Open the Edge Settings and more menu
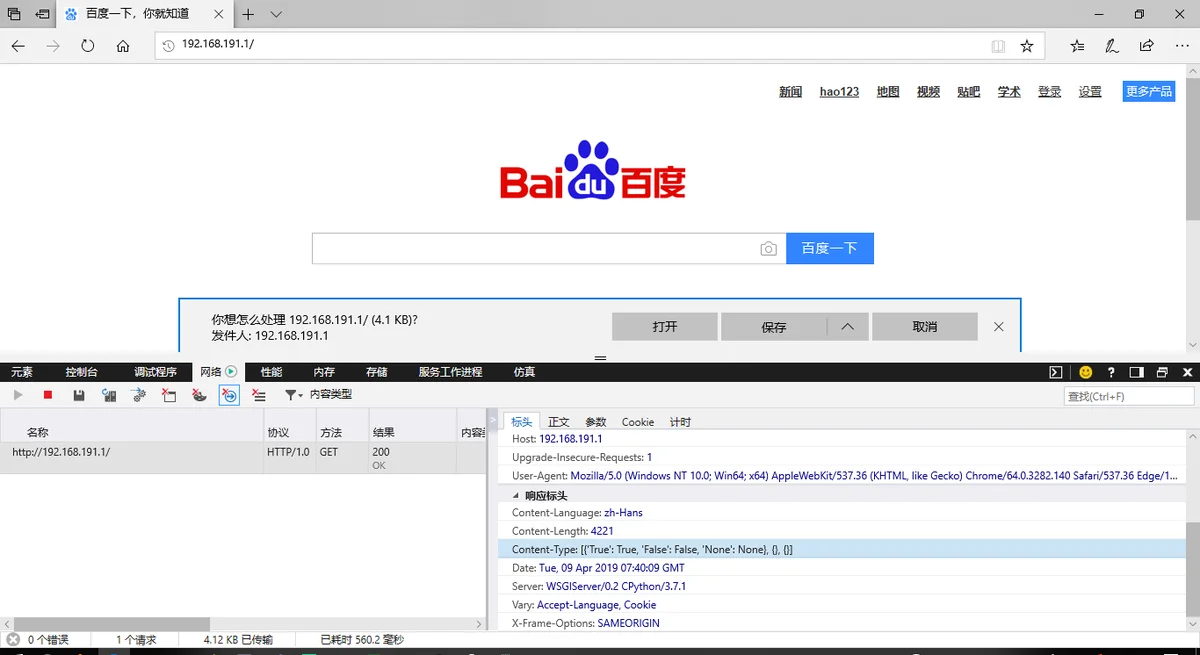The width and height of the screenshot is (1200, 655). [x=1181, y=46]
